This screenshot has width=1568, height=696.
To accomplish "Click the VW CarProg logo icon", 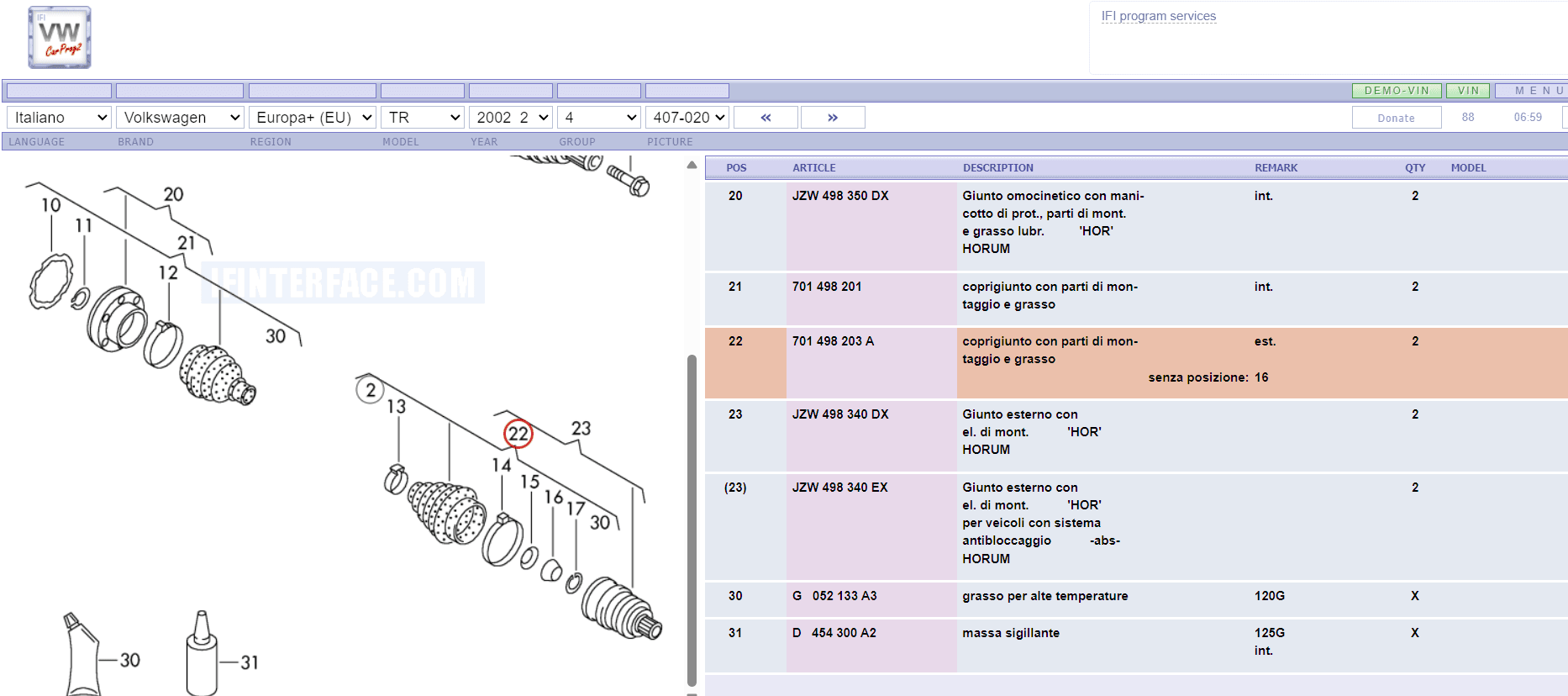I will tap(60, 38).
